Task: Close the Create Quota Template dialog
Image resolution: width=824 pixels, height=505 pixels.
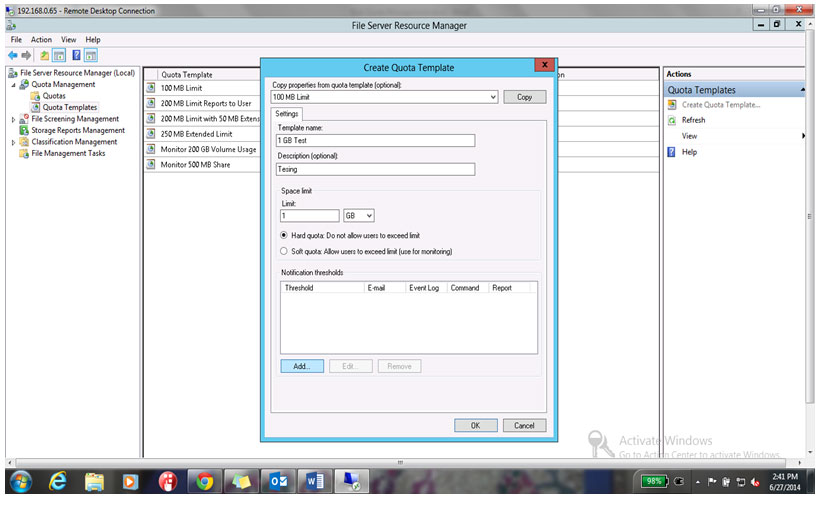Action: pyautogui.click(x=545, y=65)
